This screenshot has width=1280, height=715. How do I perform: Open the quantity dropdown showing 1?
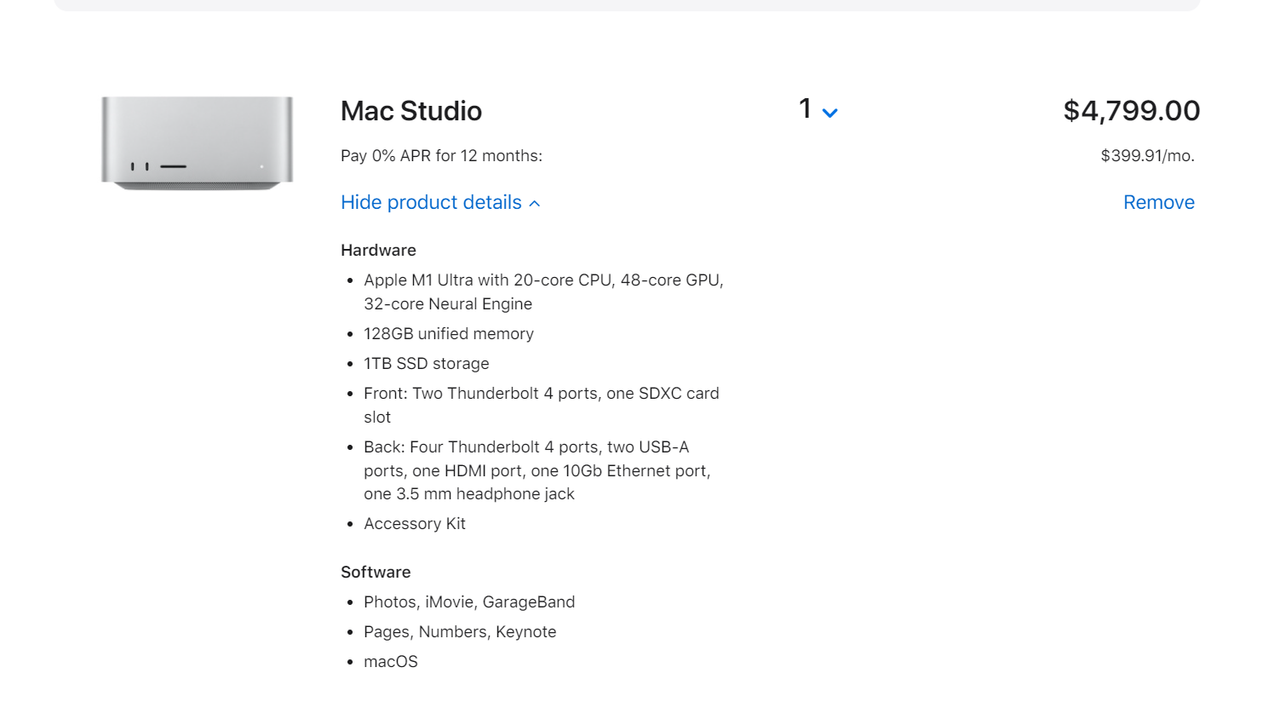pos(818,110)
